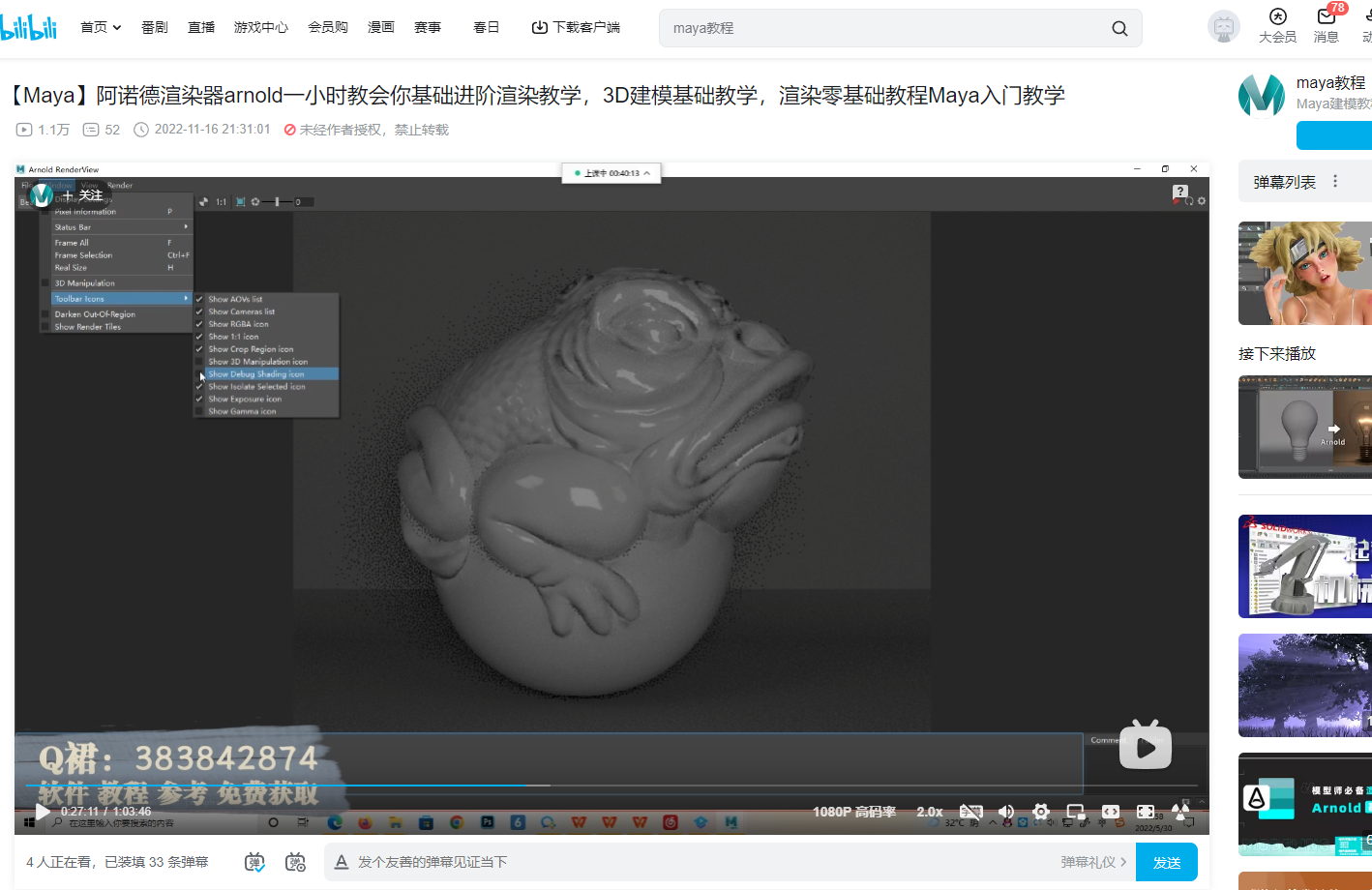This screenshot has width=1372, height=890.
Task: Click the web fullscreen icon
Action: [1146, 812]
